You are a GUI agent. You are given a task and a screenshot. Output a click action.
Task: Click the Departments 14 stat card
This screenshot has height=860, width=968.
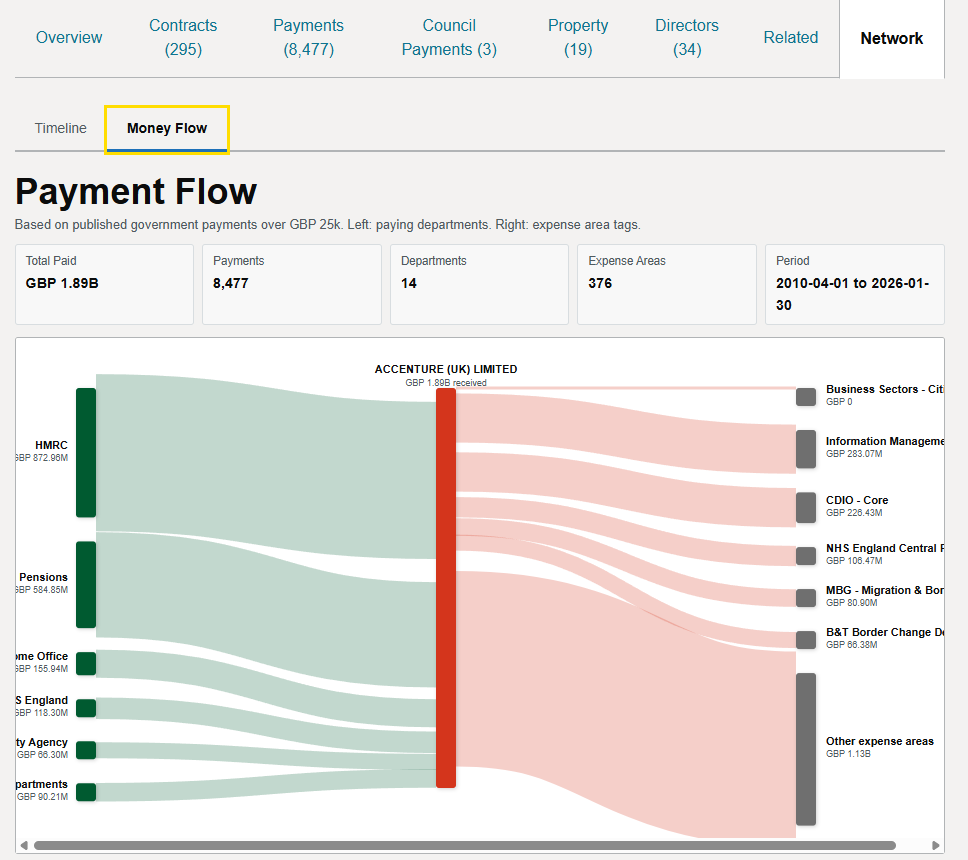(479, 285)
